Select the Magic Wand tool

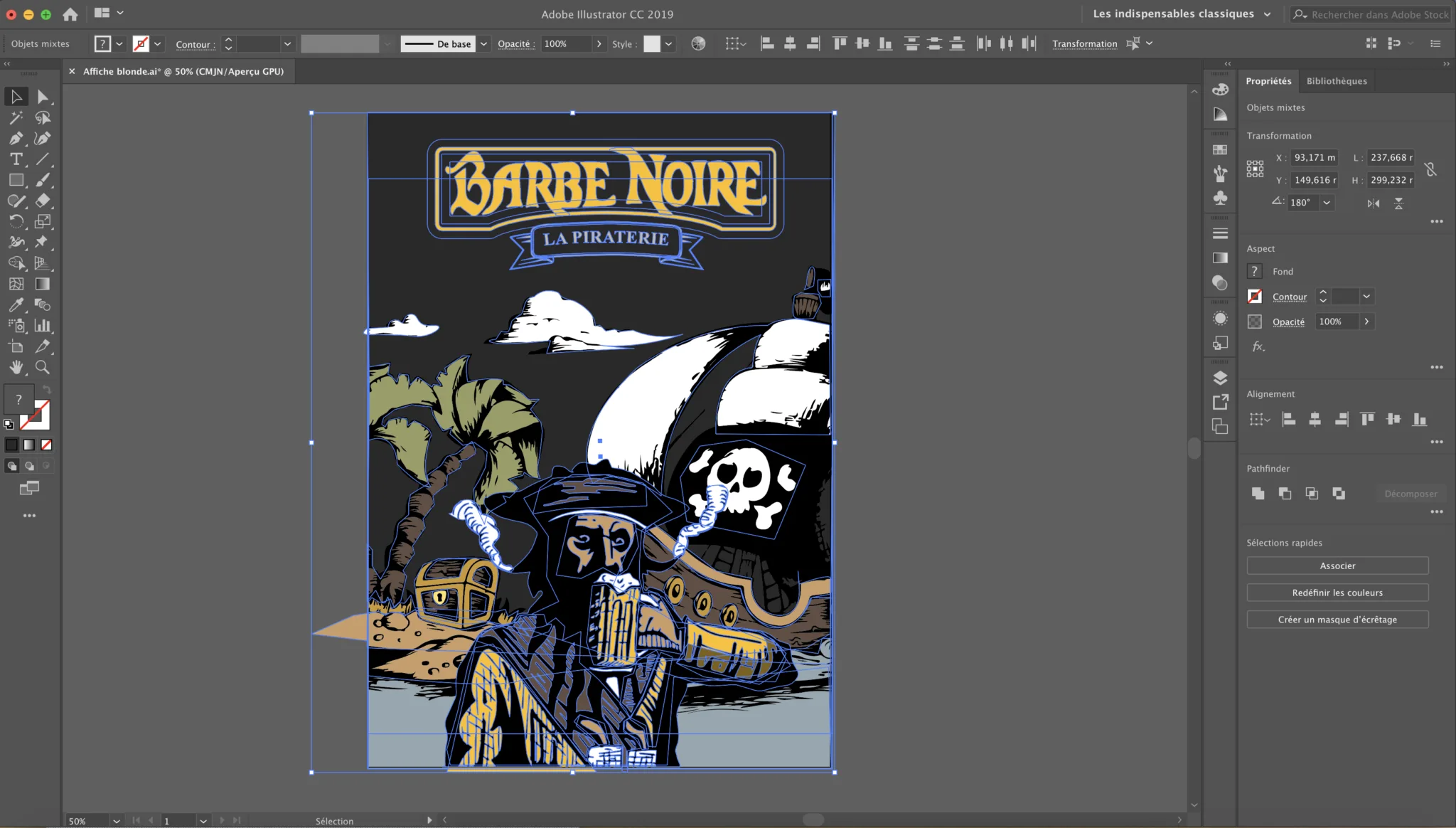(16, 117)
